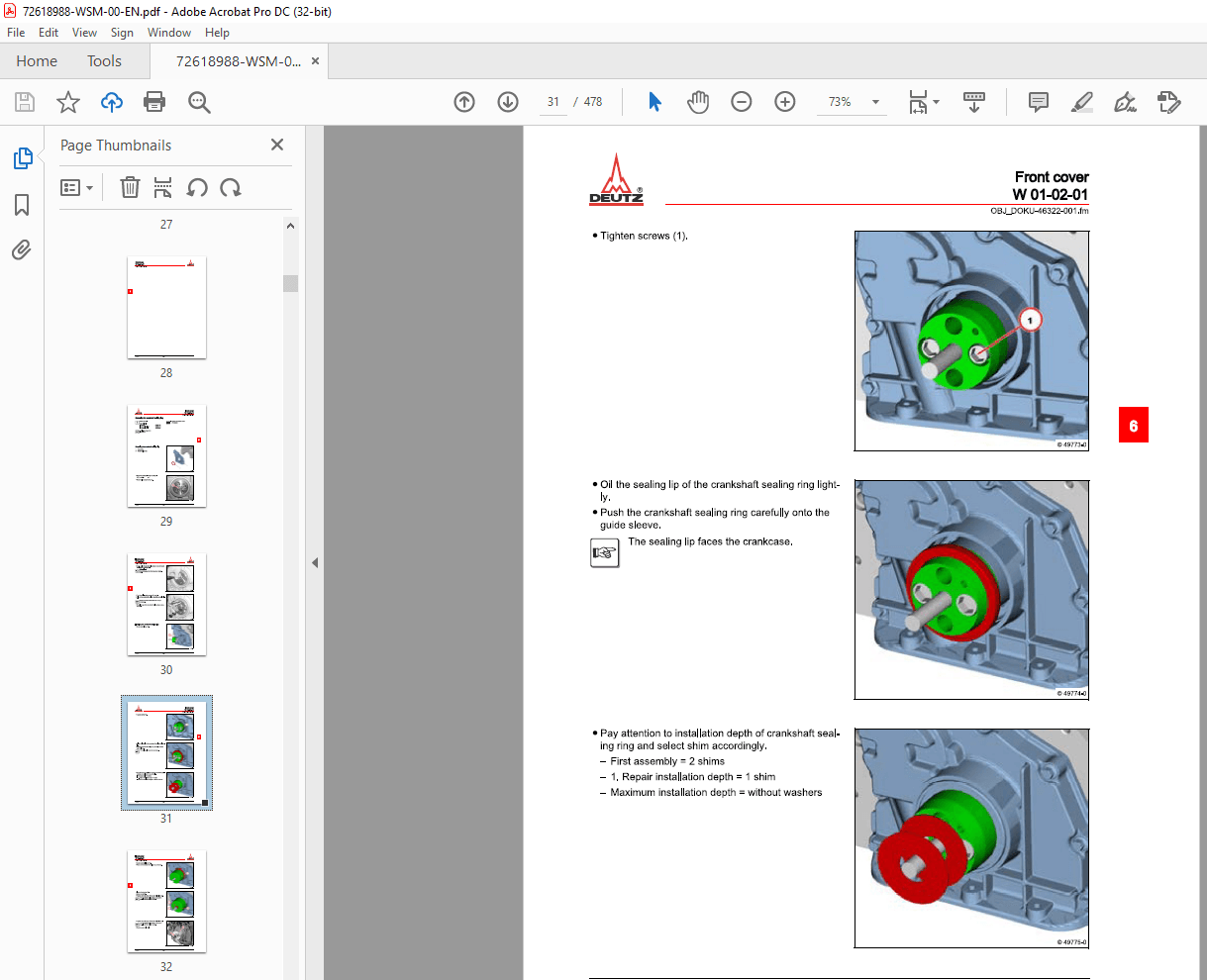Open the Attachments panel

(x=24, y=249)
